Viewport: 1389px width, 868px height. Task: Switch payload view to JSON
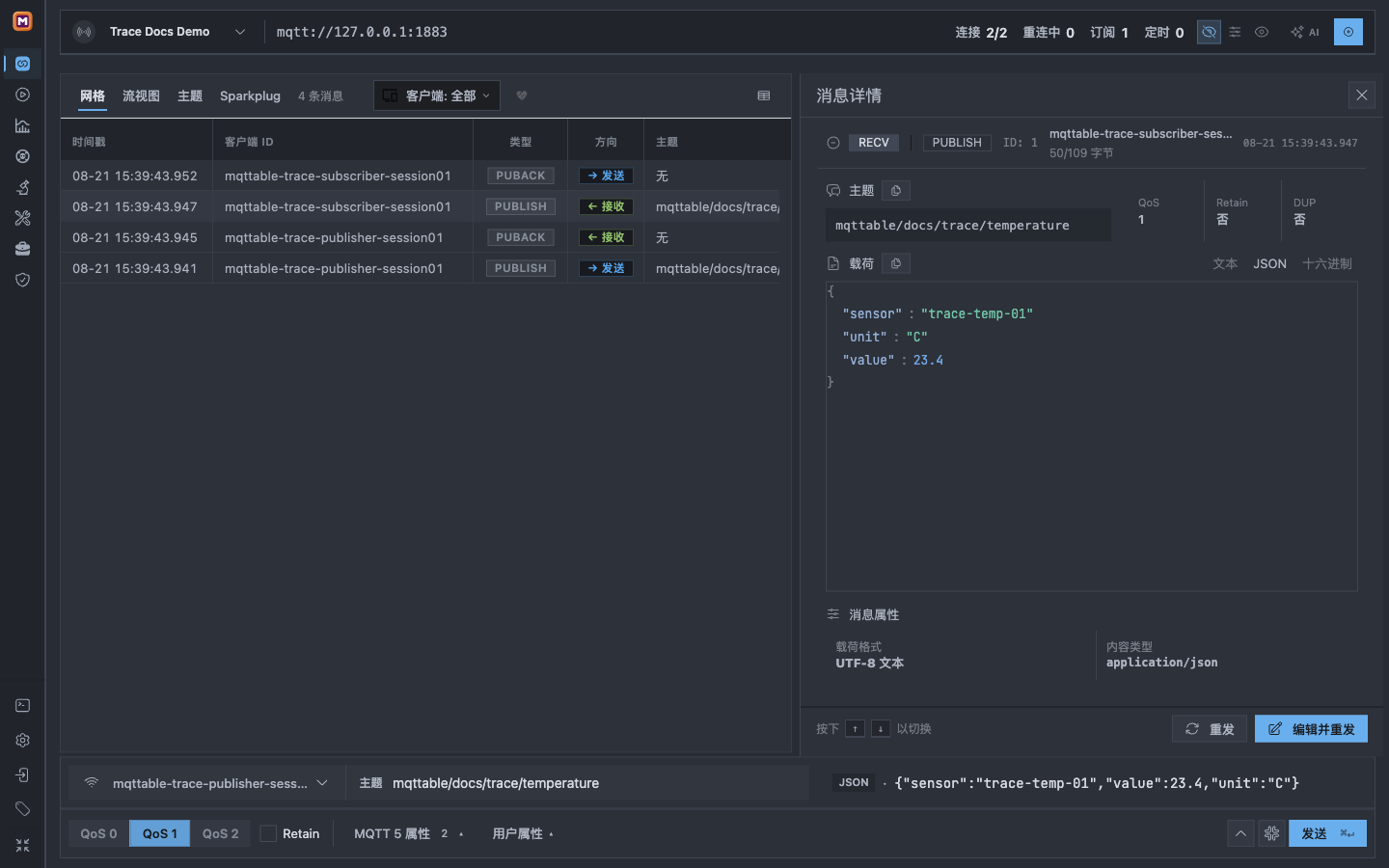tap(1269, 263)
